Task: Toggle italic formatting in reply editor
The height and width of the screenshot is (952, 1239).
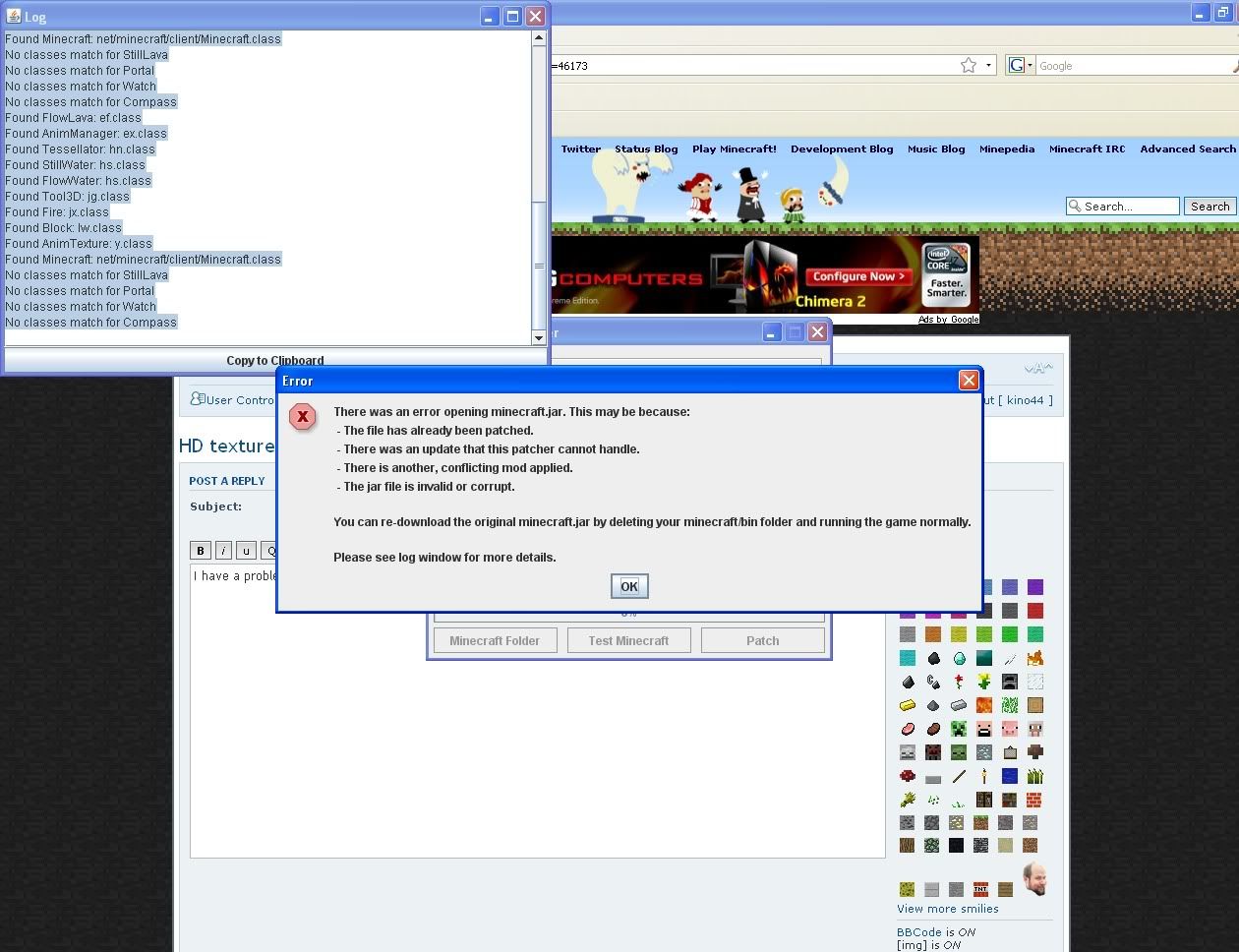Action: tap(223, 551)
